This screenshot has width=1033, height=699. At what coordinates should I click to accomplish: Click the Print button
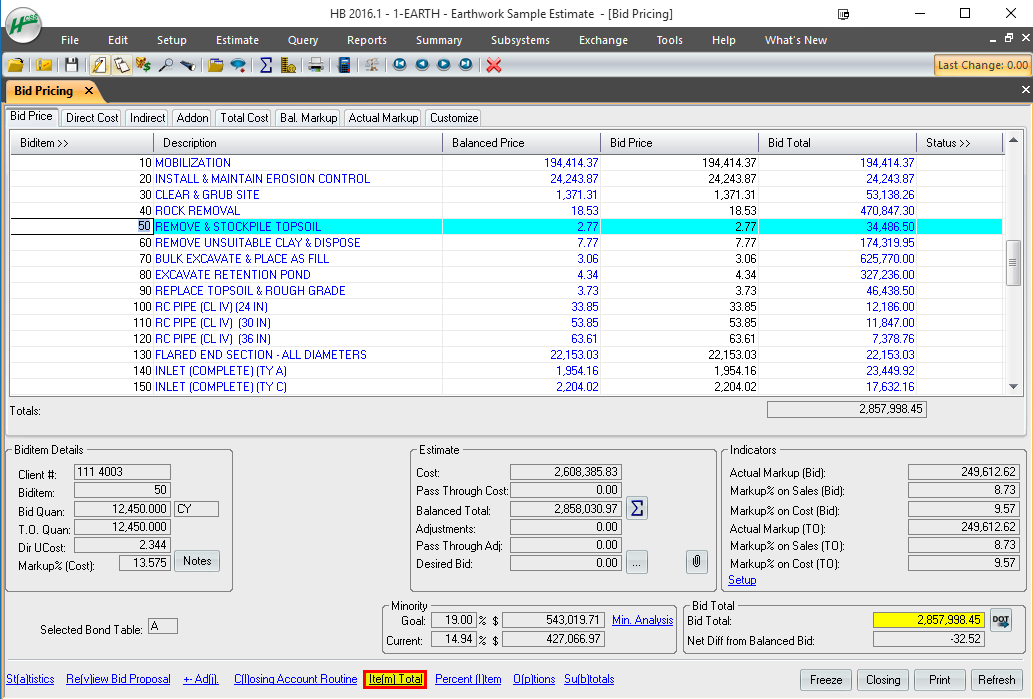pos(939,680)
